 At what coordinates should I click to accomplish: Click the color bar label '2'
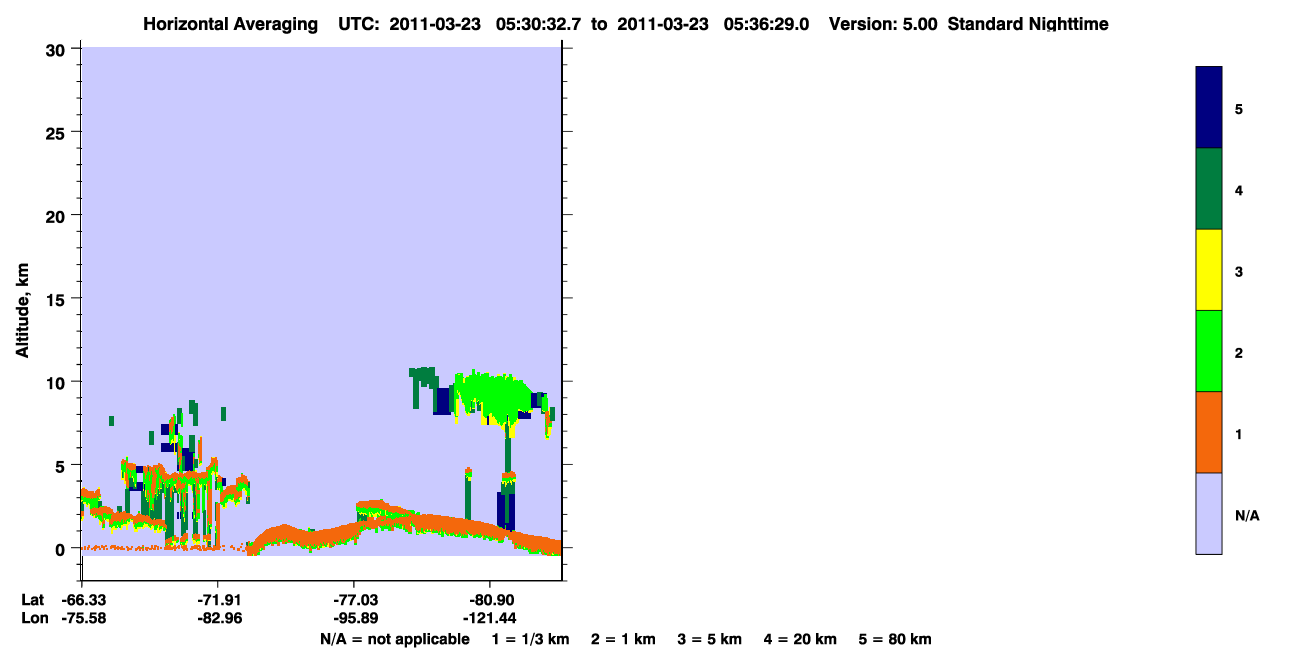(x=1239, y=353)
